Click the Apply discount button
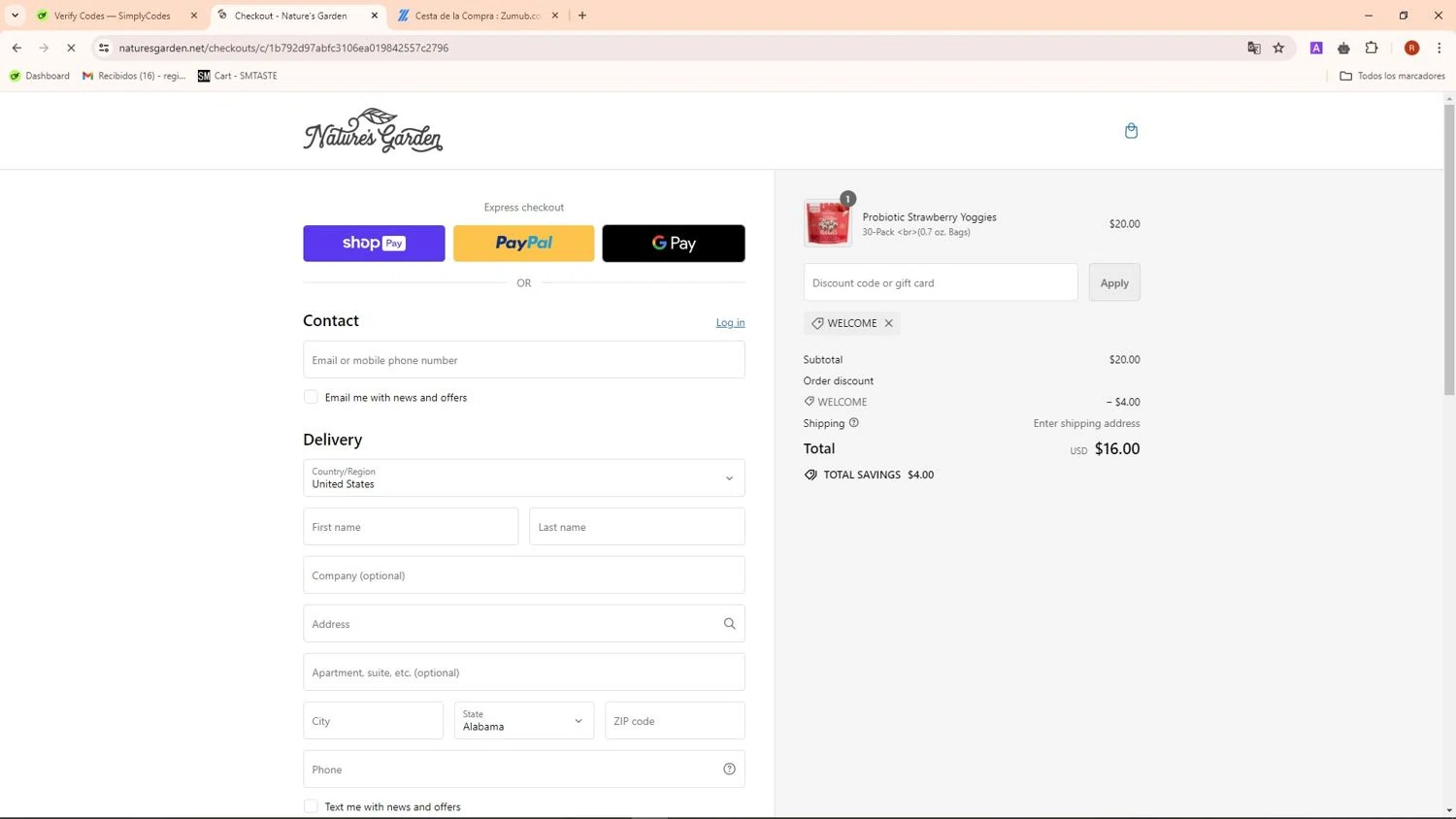1456x819 pixels. click(x=1114, y=282)
